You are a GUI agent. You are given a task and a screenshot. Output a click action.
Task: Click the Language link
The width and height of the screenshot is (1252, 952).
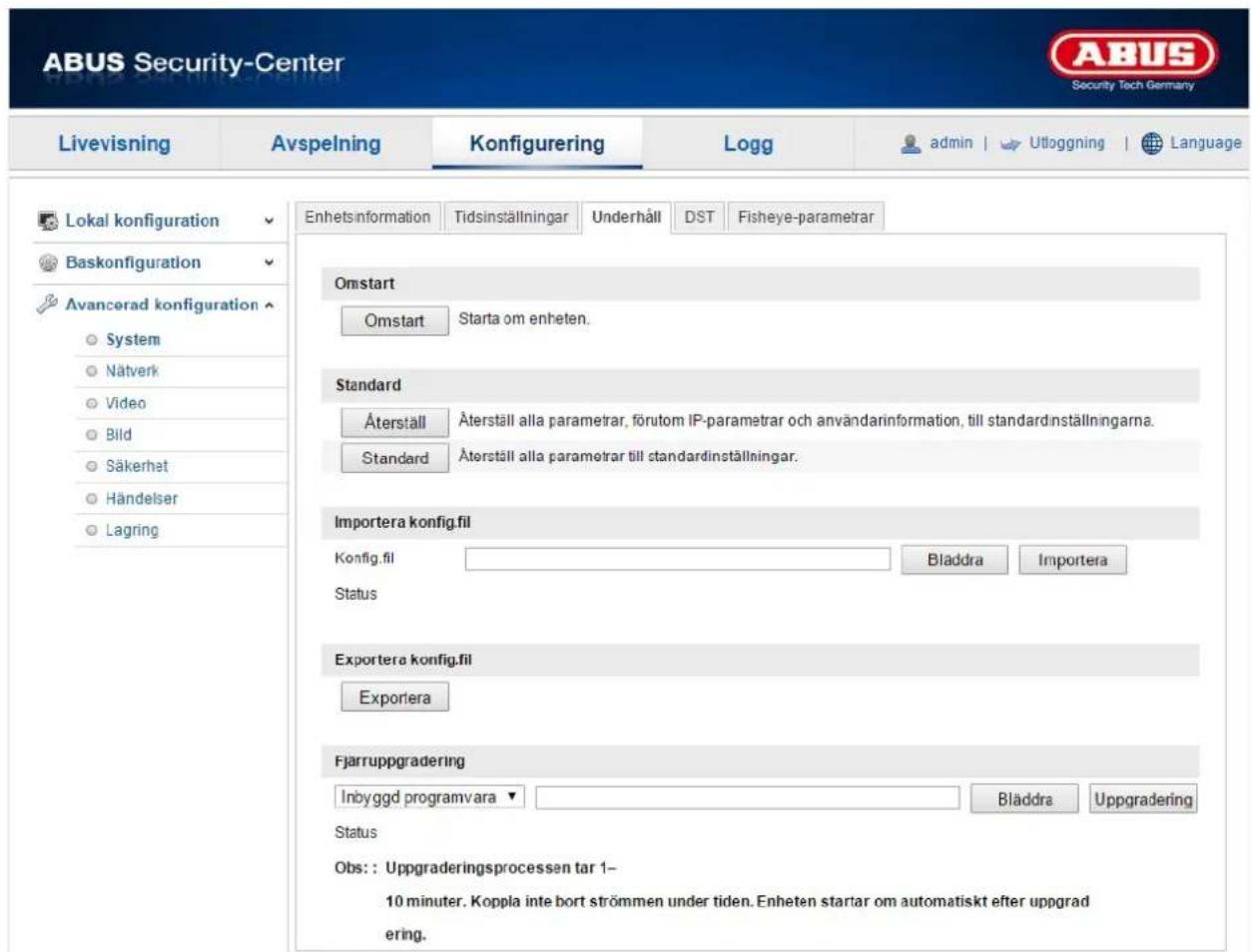[x=1205, y=143]
